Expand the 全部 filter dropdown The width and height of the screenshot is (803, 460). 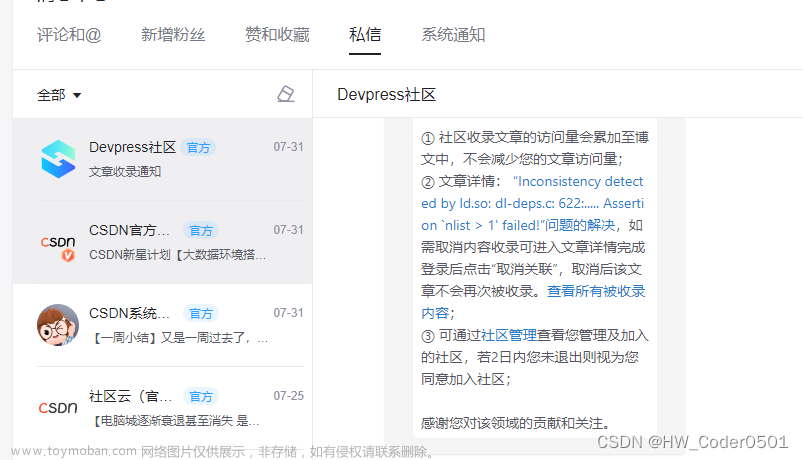point(59,95)
